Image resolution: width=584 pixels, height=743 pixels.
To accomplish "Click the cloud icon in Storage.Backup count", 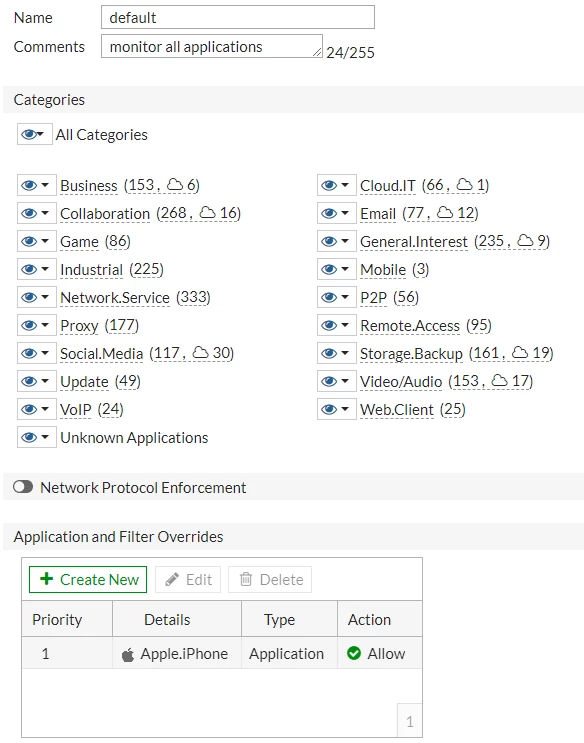I will pyautogui.click(x=520, y=352).
